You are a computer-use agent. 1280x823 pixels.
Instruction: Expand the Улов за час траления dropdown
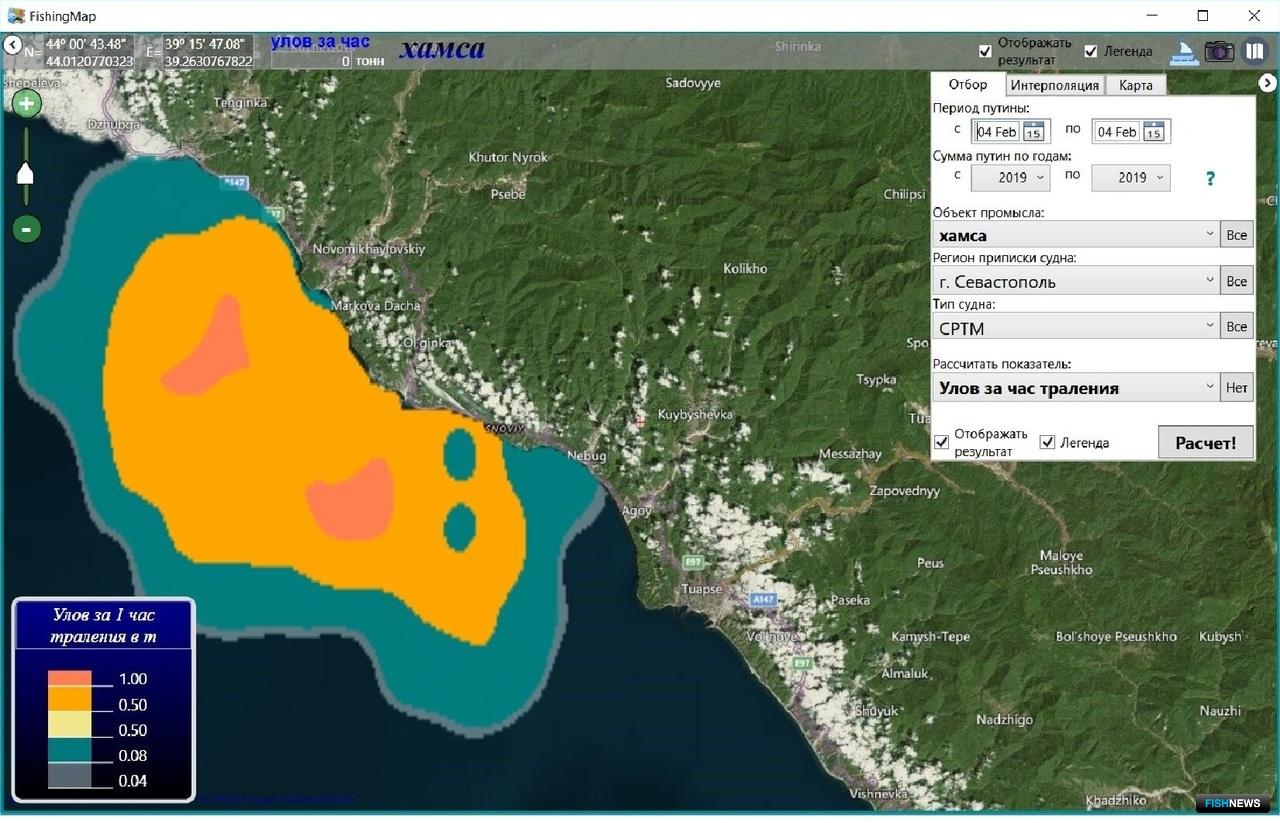pyautogui.click(x=1076, y=387)
